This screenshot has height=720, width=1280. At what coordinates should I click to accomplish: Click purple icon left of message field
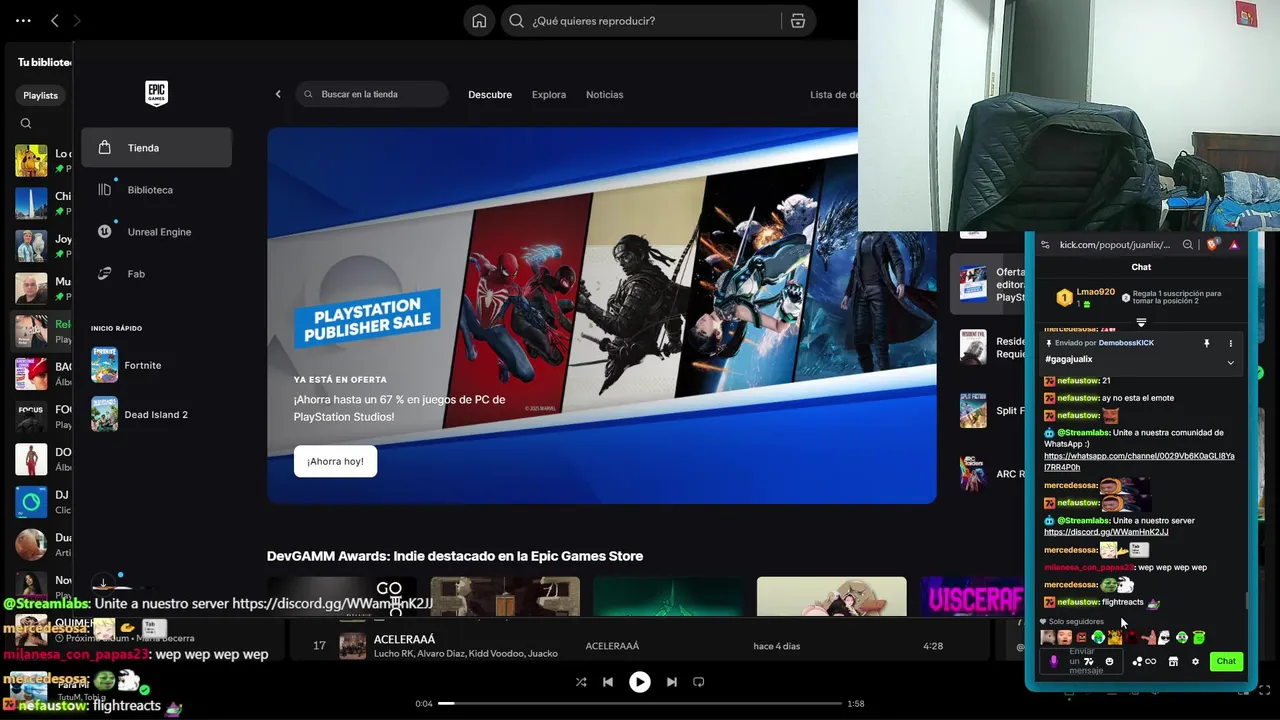point(1054,661)
